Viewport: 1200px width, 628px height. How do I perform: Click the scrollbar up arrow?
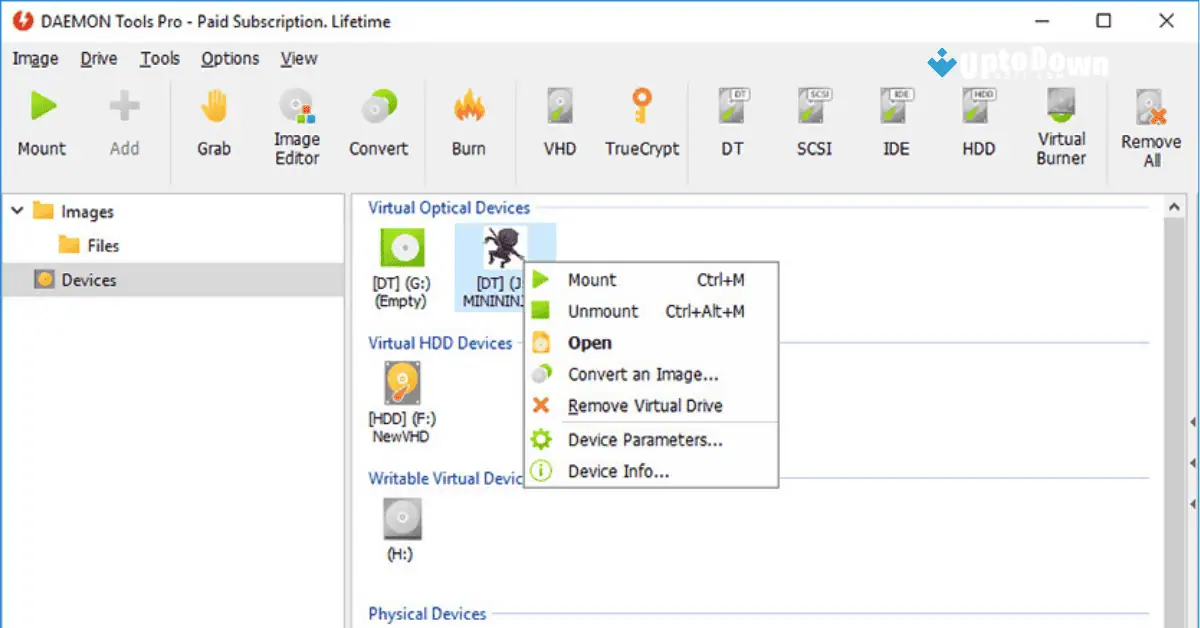[x=1175, y=206]
